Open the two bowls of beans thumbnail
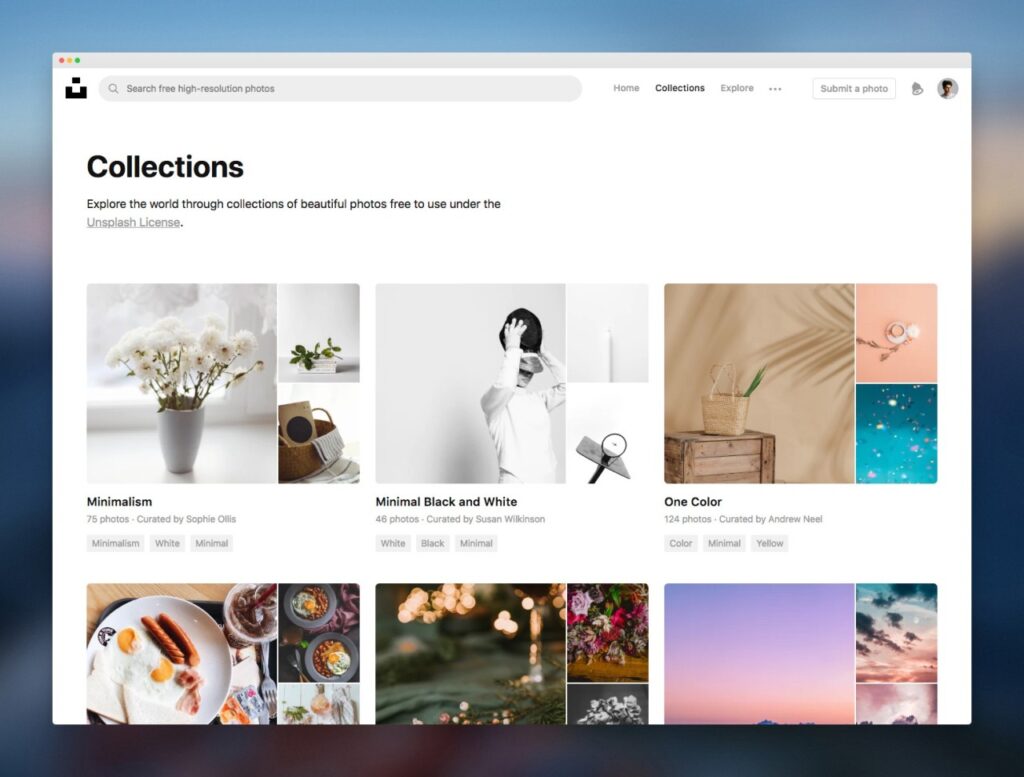This screenshot has width=1024, height=777. [x=319, y=633]
